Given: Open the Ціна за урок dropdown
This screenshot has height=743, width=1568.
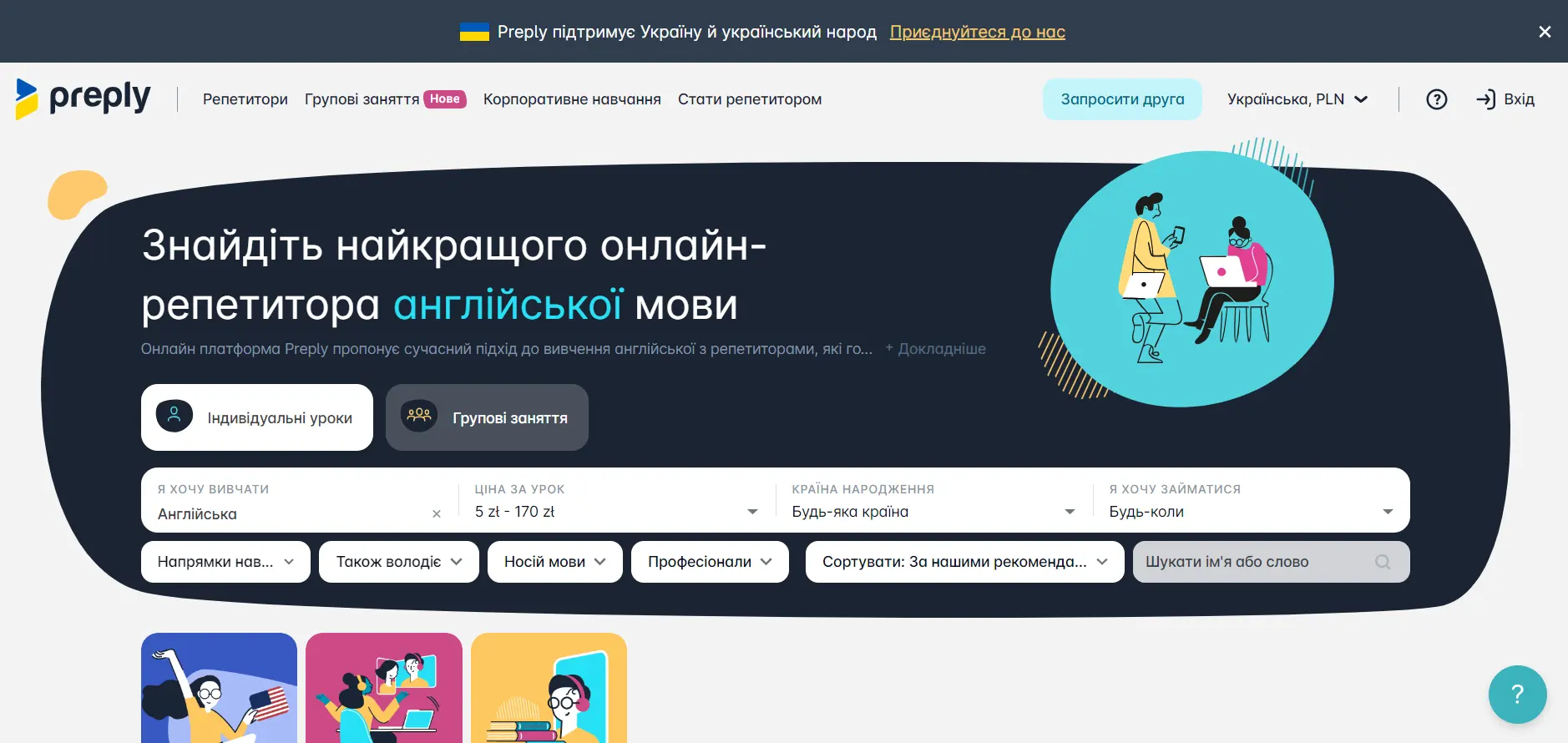Looking at the screenshot, I should [x=616, y=501].
